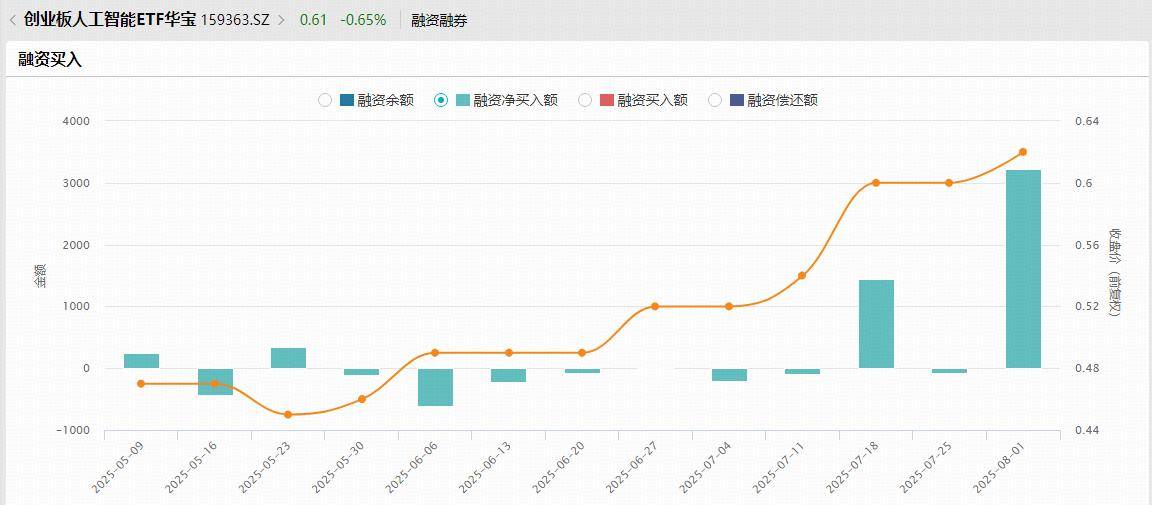Click the dark blue 融资余额 legend swatch
Image resolution: width=1152 pixels, height=505 pixels.
pos(347,100)
